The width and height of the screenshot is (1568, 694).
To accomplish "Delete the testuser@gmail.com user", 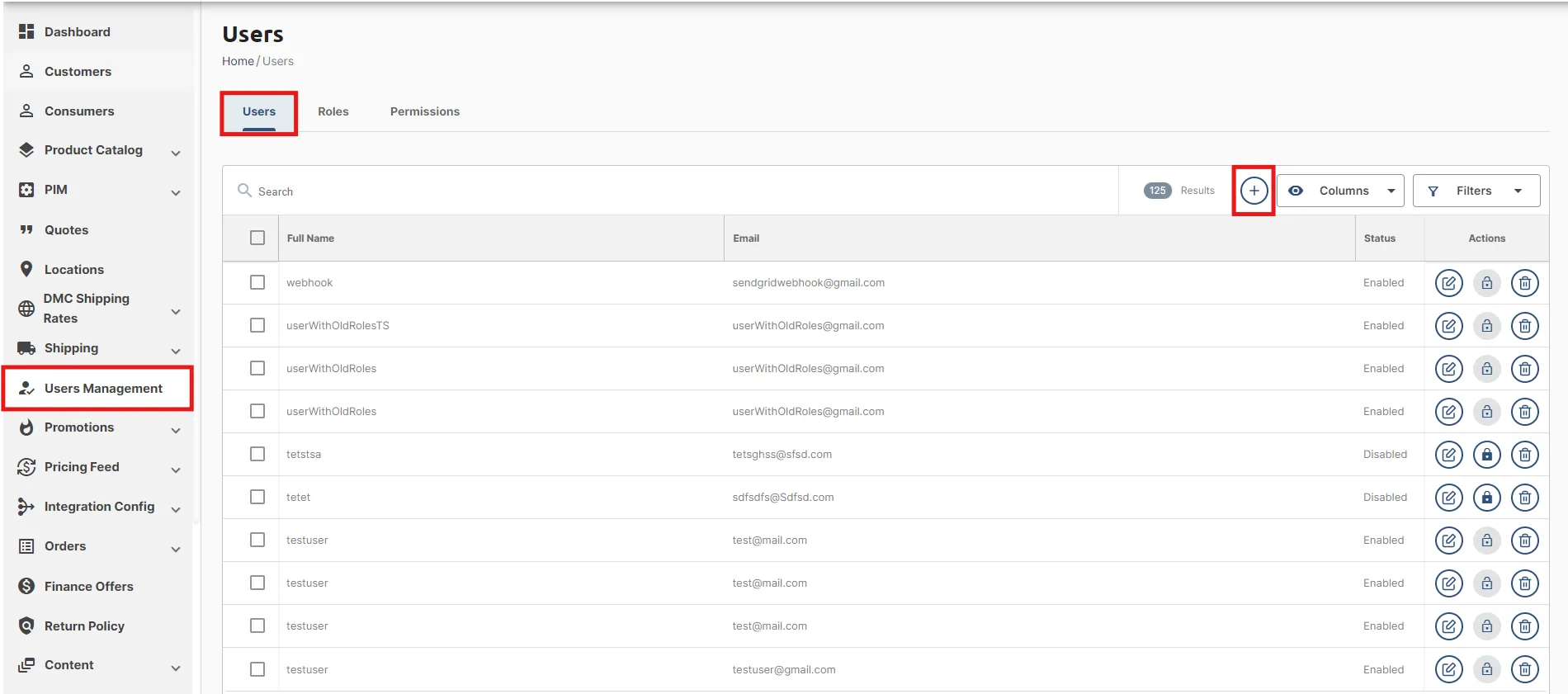I will pyautogui.click(x=1524, y=669).
